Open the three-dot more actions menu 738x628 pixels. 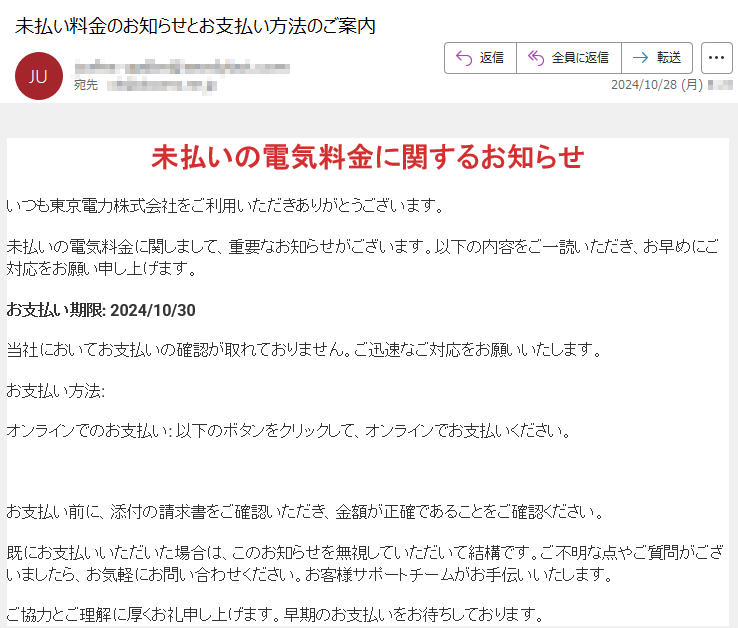tap(716, 58)
